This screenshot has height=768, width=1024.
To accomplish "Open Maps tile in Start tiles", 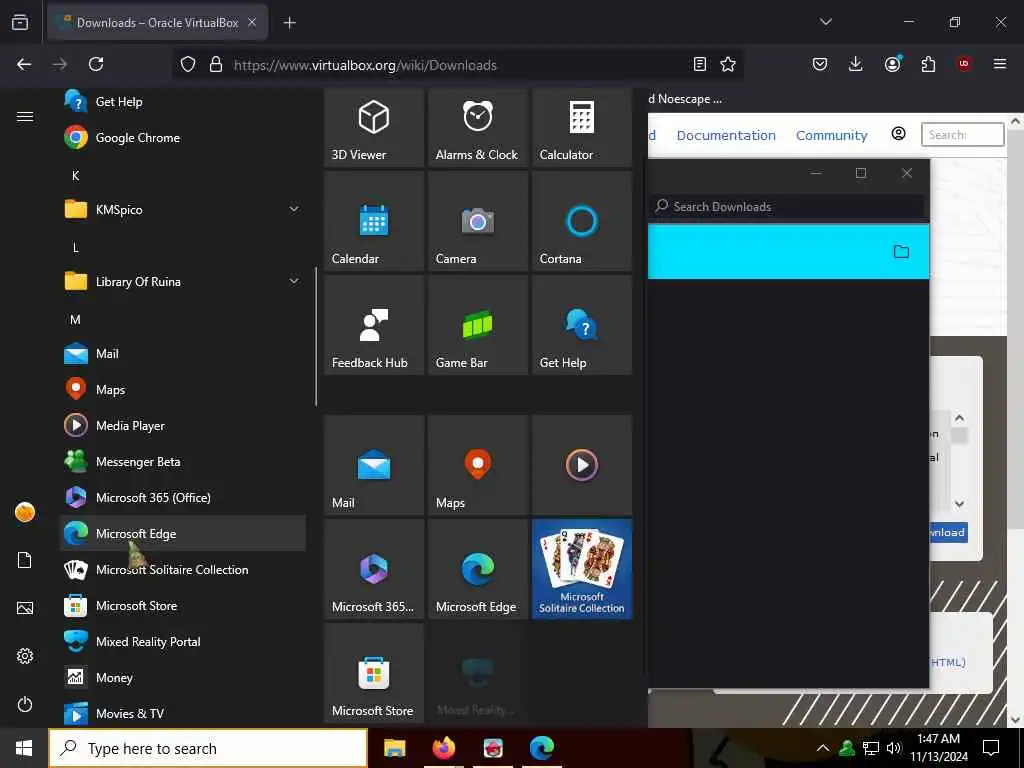I will tap(477, 465).
